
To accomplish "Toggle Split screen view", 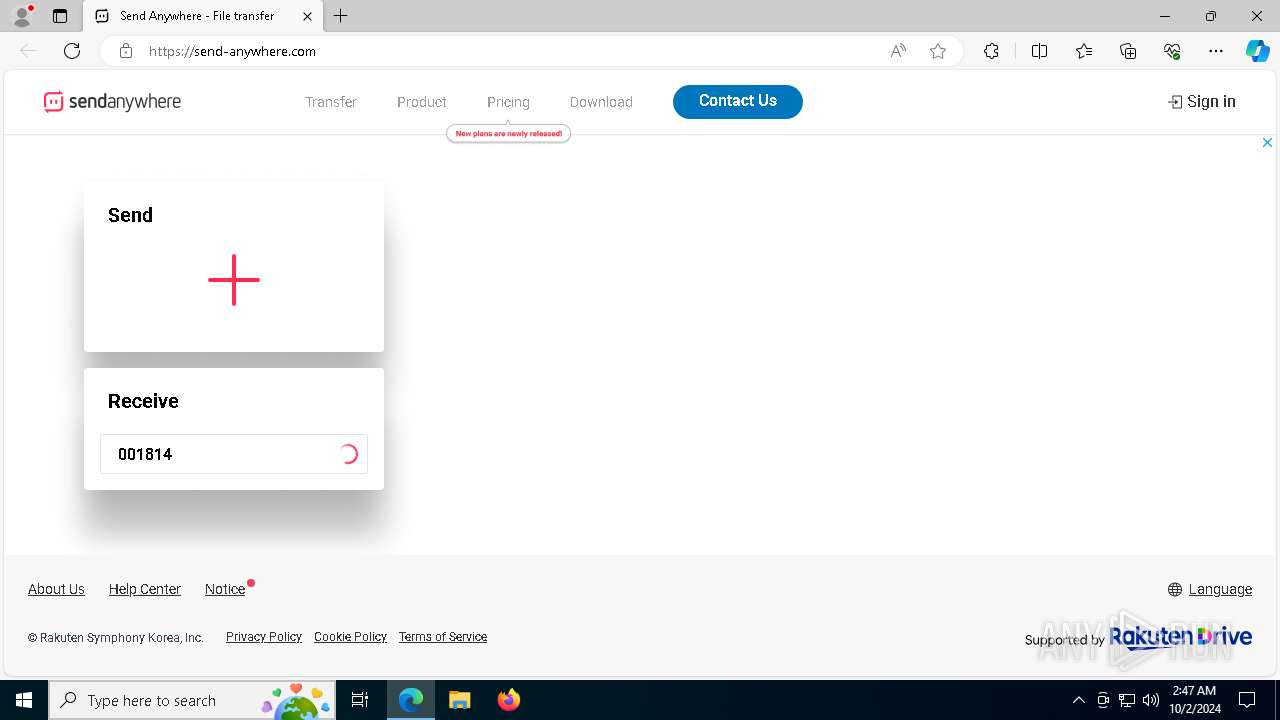I will 1039,51.
